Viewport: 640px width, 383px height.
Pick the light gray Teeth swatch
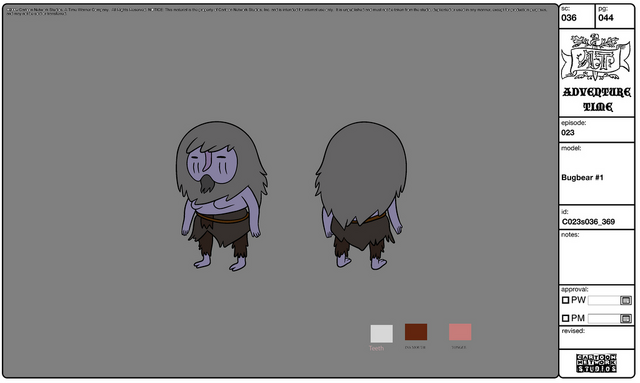(x=382, y=334)
